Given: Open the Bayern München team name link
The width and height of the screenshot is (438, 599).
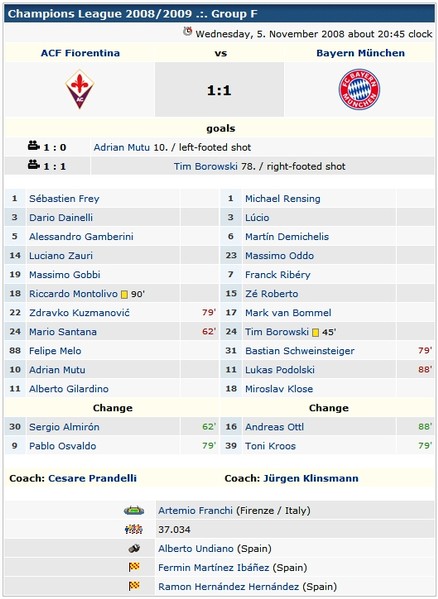Looking at the screenshot, I should (360, 53).
